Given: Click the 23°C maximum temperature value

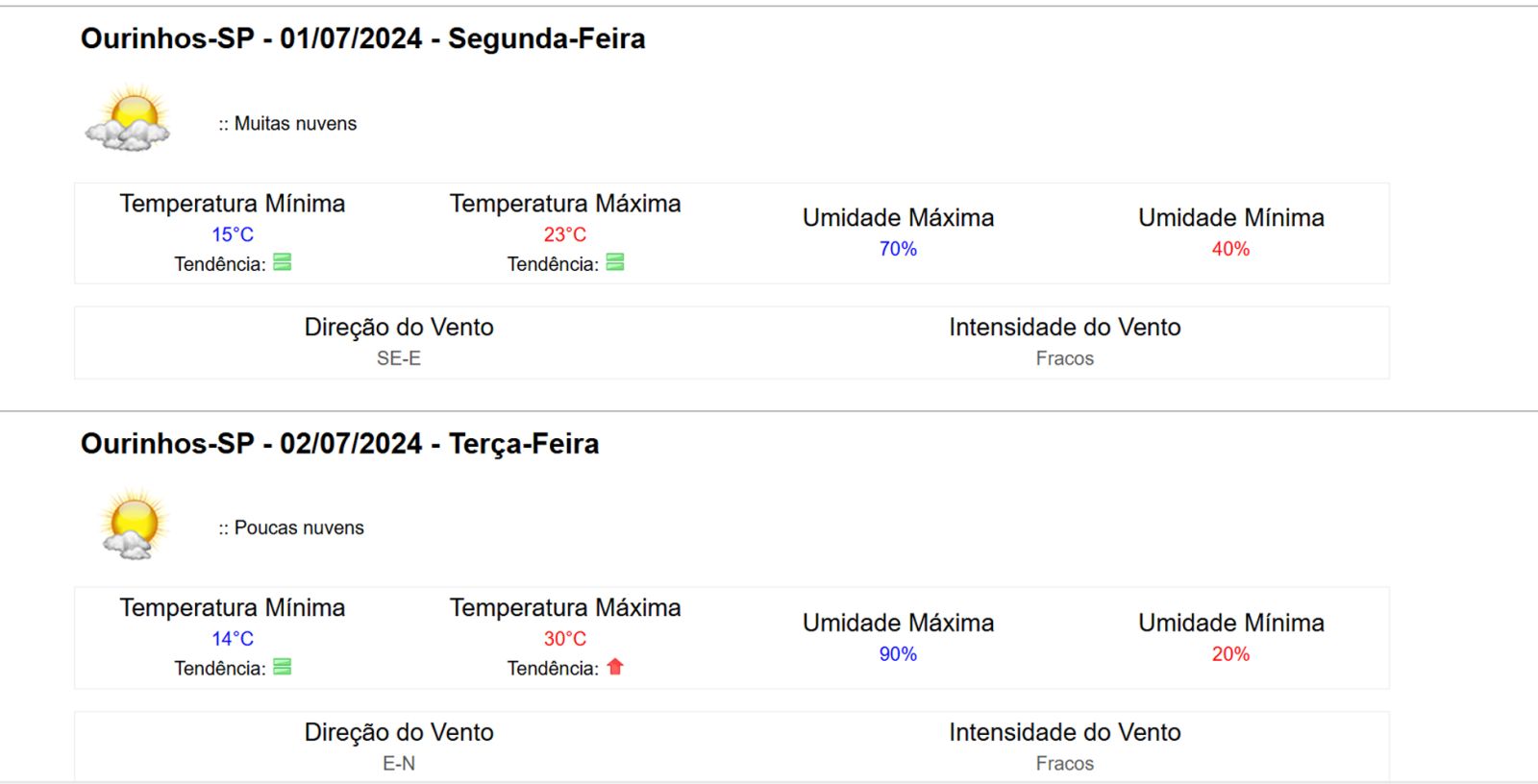Looking at the screenshot, I should (x=565, y=234).
